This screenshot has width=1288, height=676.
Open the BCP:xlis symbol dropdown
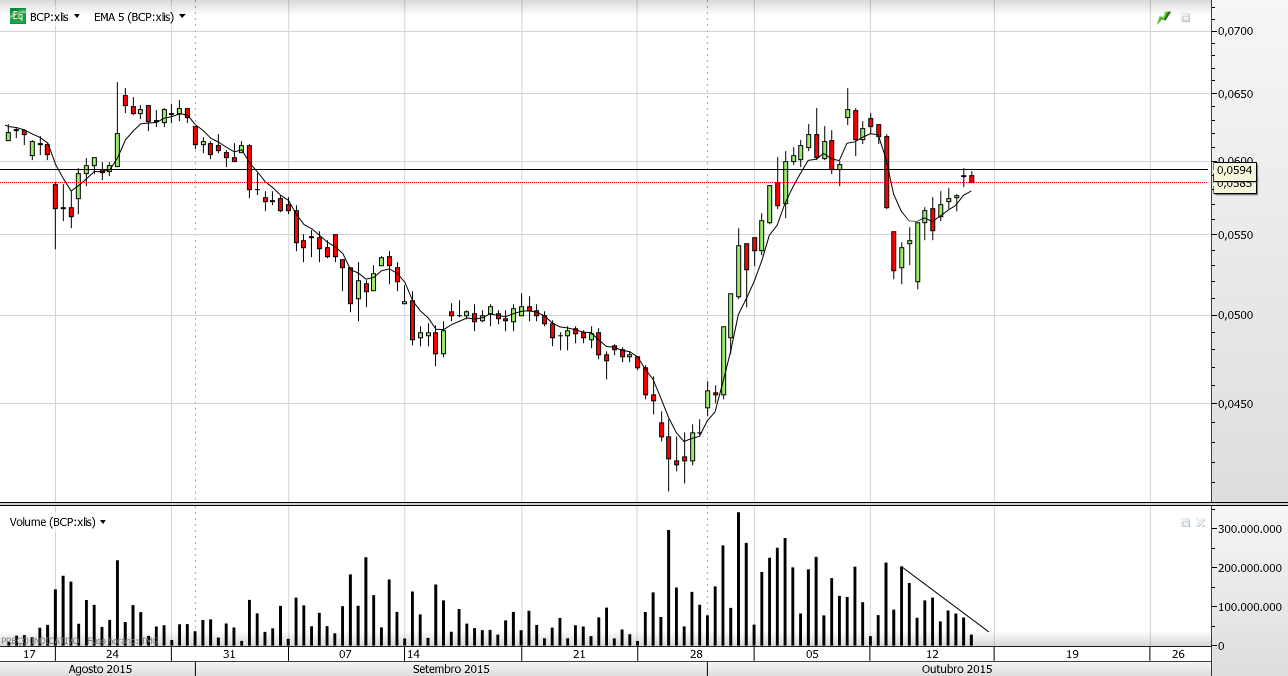click(55, 17)
